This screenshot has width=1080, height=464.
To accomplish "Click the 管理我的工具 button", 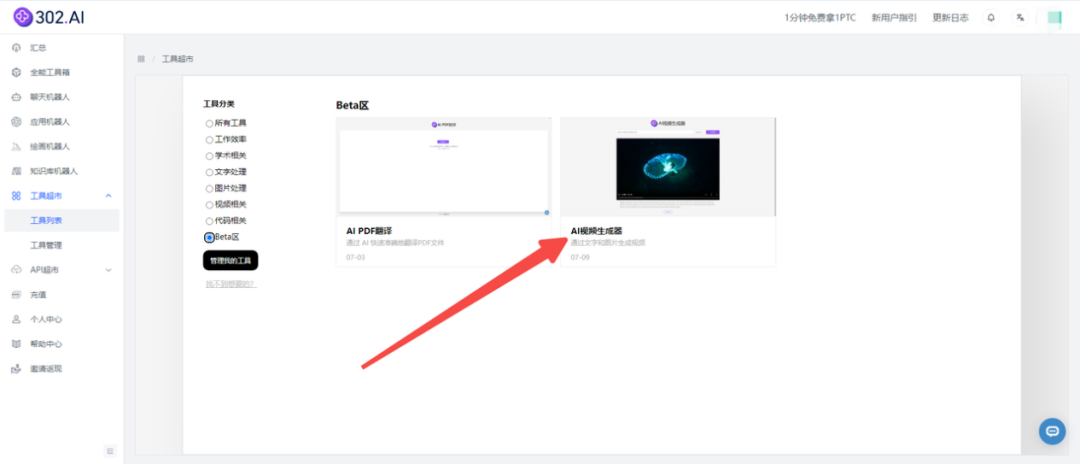I will [x=230, y=261].
